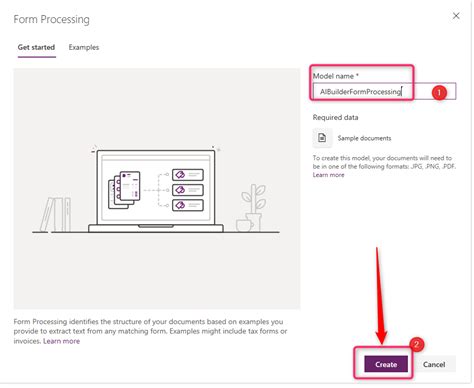The width and height of the screenshot is (474, 388).
Task: Switch to the Get started tab
Action: tap(36, 47)
